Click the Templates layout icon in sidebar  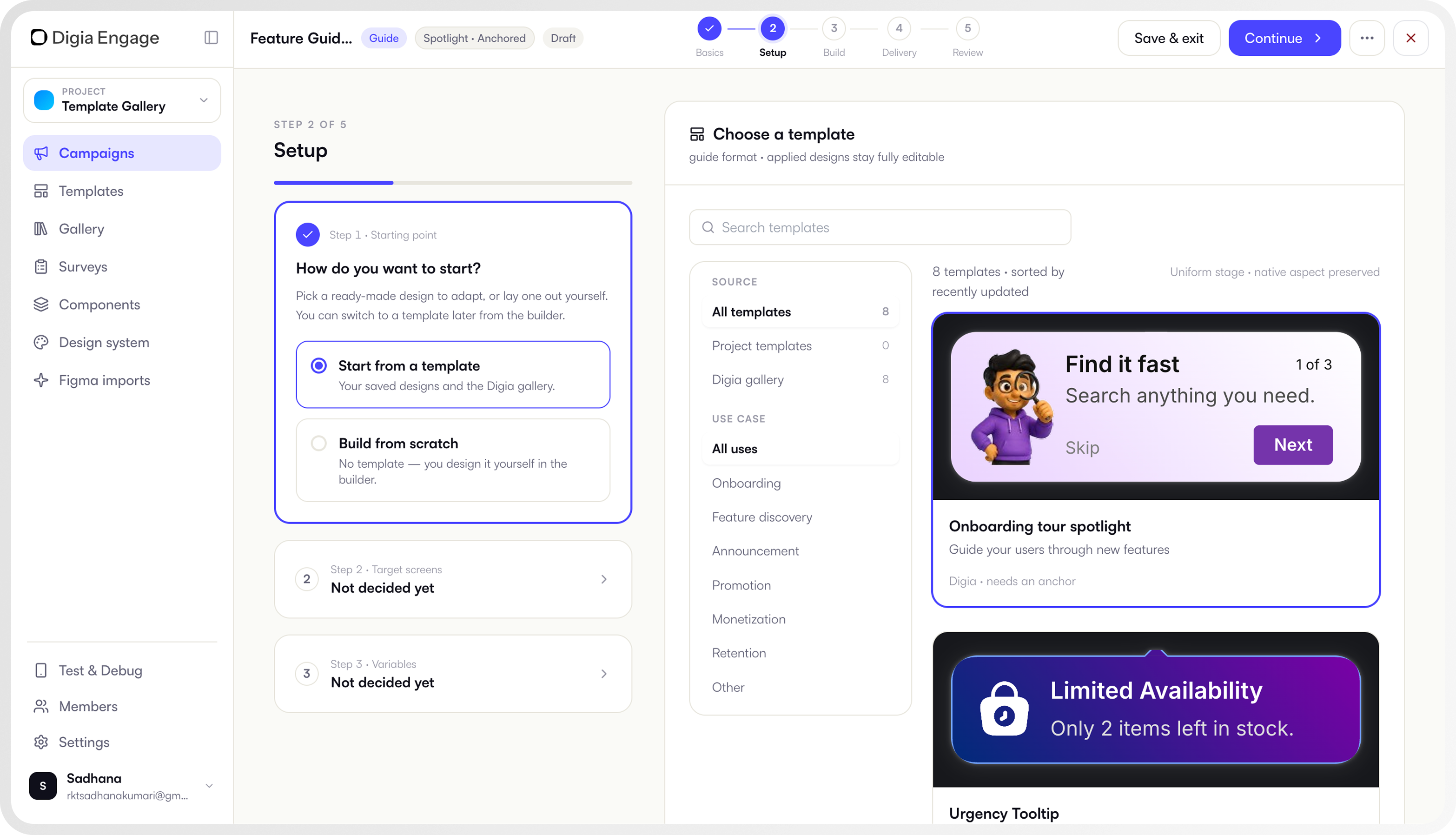coord(41,191)
